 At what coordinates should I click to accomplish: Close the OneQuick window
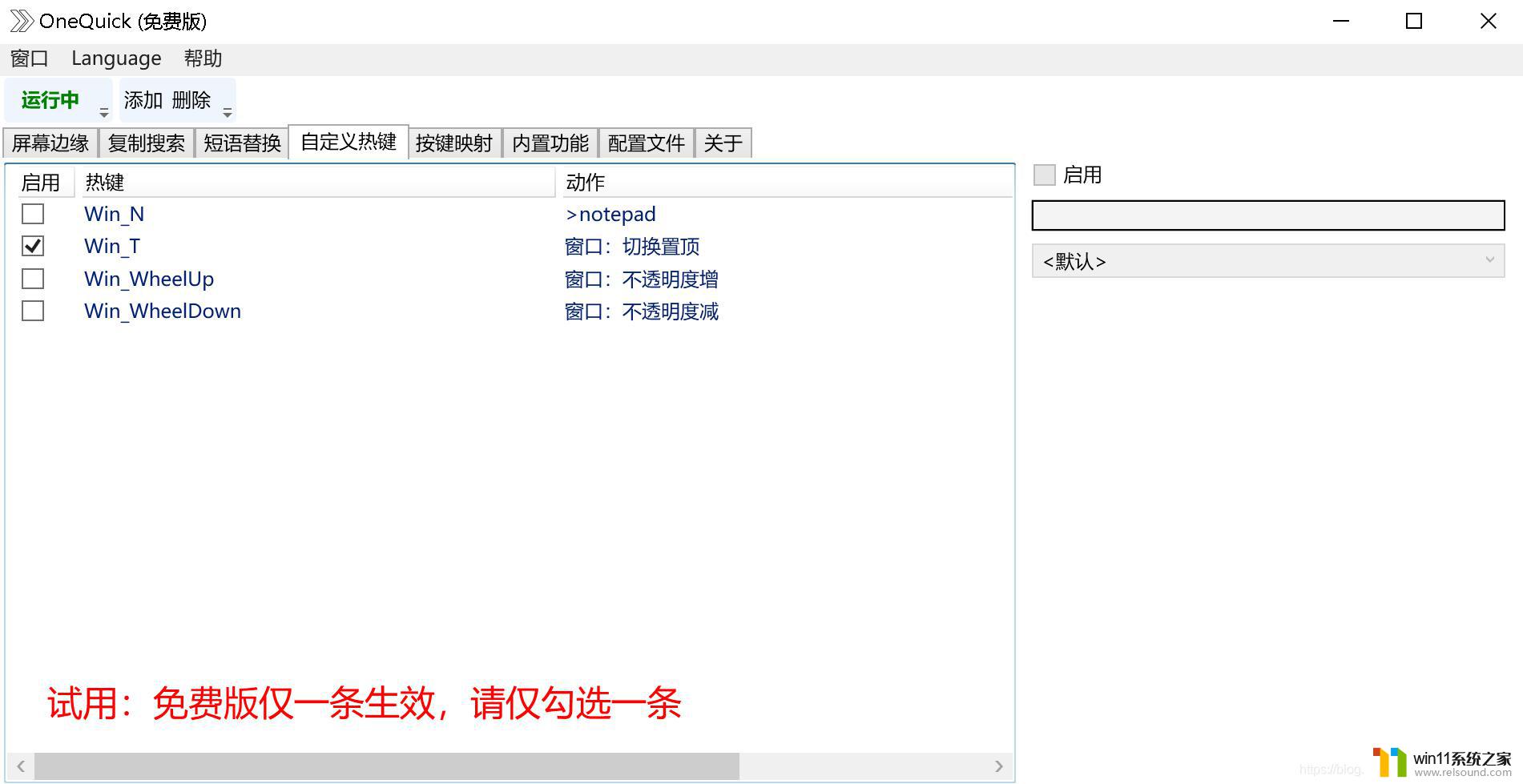pyautogui.click(x=1488, y=21)
